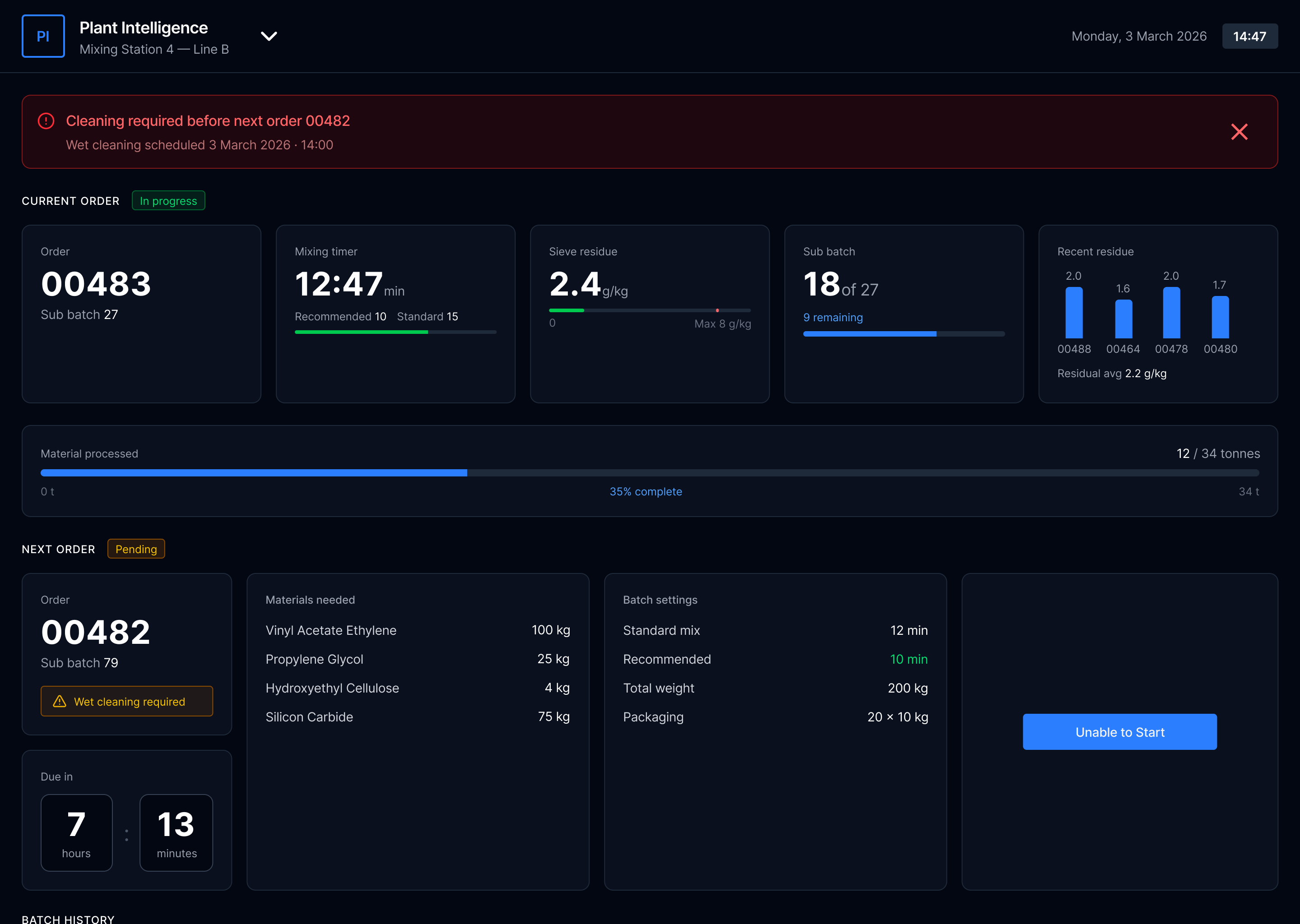
Task: Click the PI logo icon
Action: 43,37
